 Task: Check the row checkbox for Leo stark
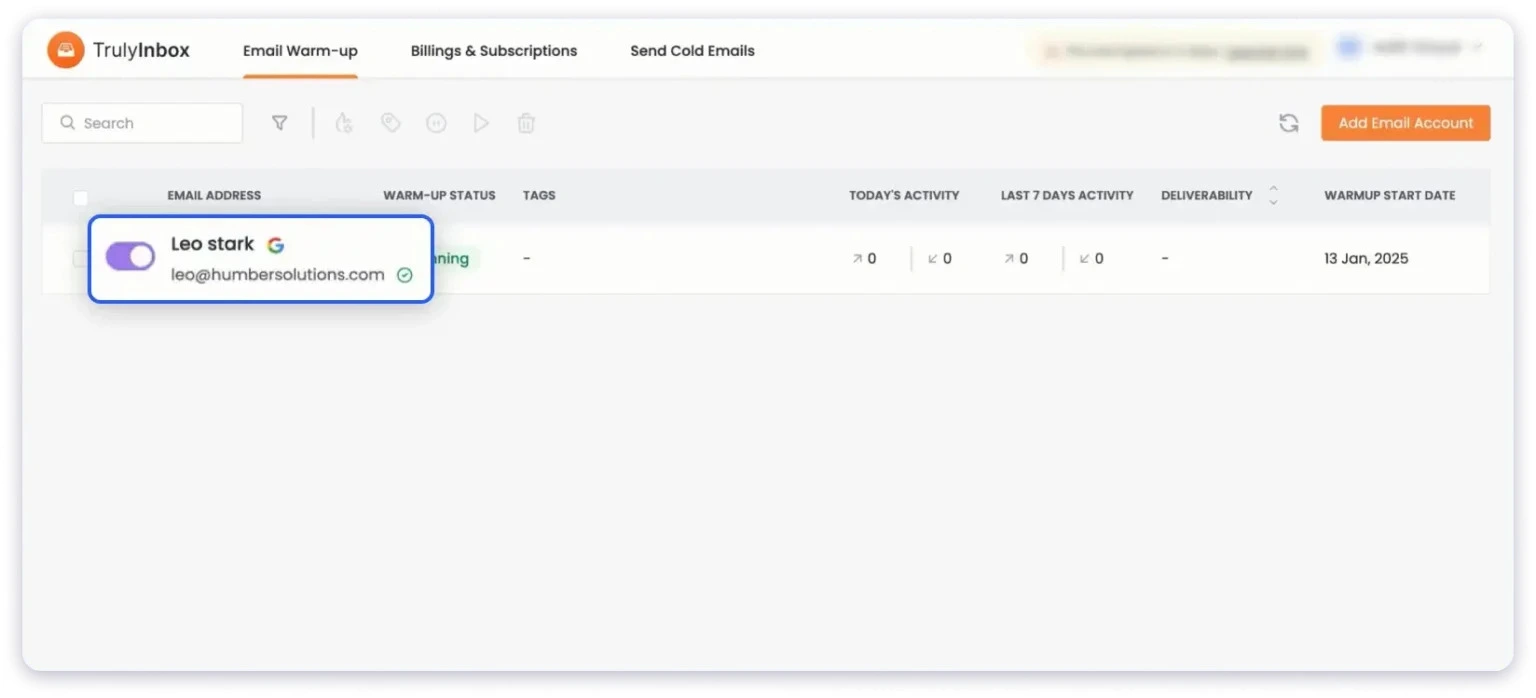click(81, 258)
